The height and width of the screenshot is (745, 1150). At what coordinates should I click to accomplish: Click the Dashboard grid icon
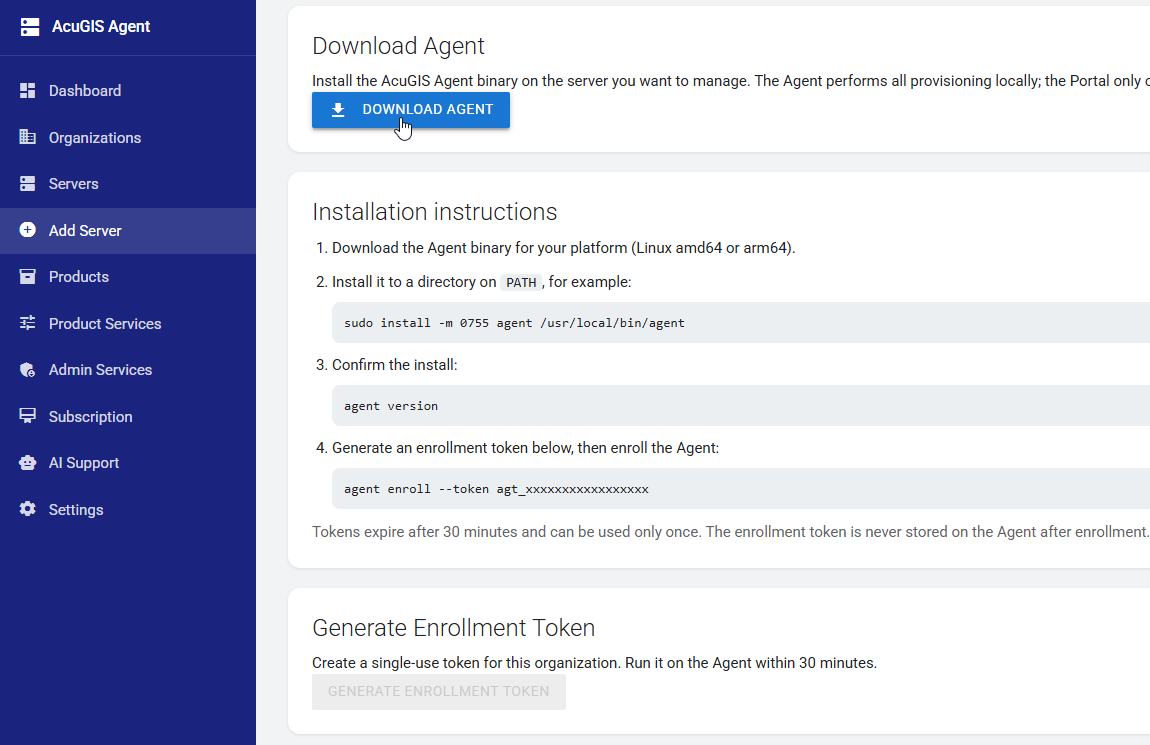[27, 91]
